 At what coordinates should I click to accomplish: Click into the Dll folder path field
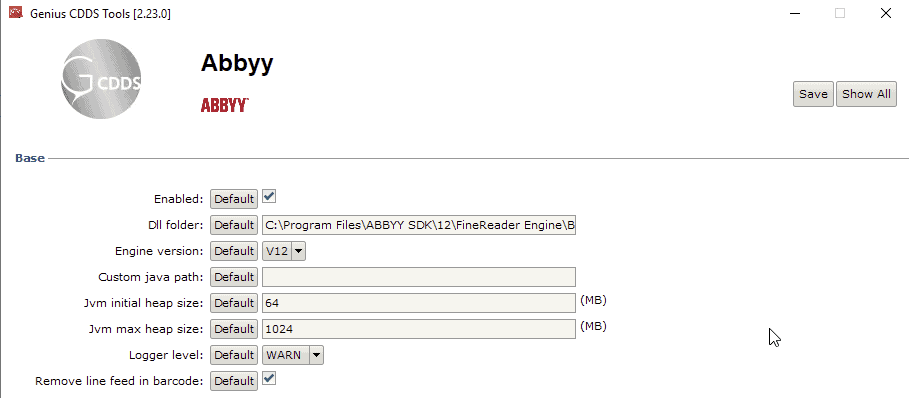coord(419,225)
